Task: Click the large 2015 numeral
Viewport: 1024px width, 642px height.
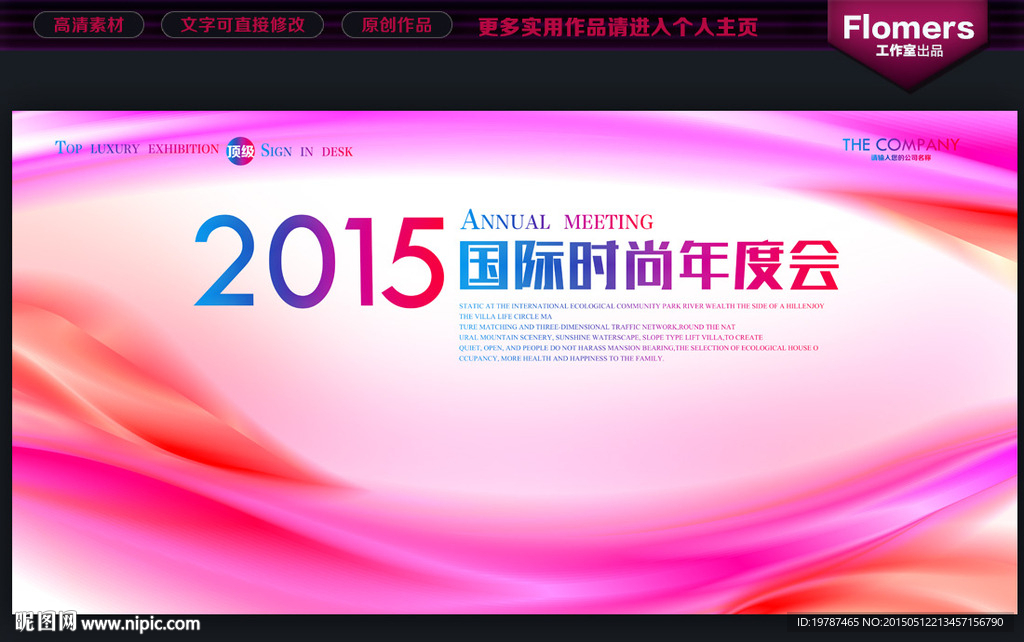Action: (x=319, y=262)
